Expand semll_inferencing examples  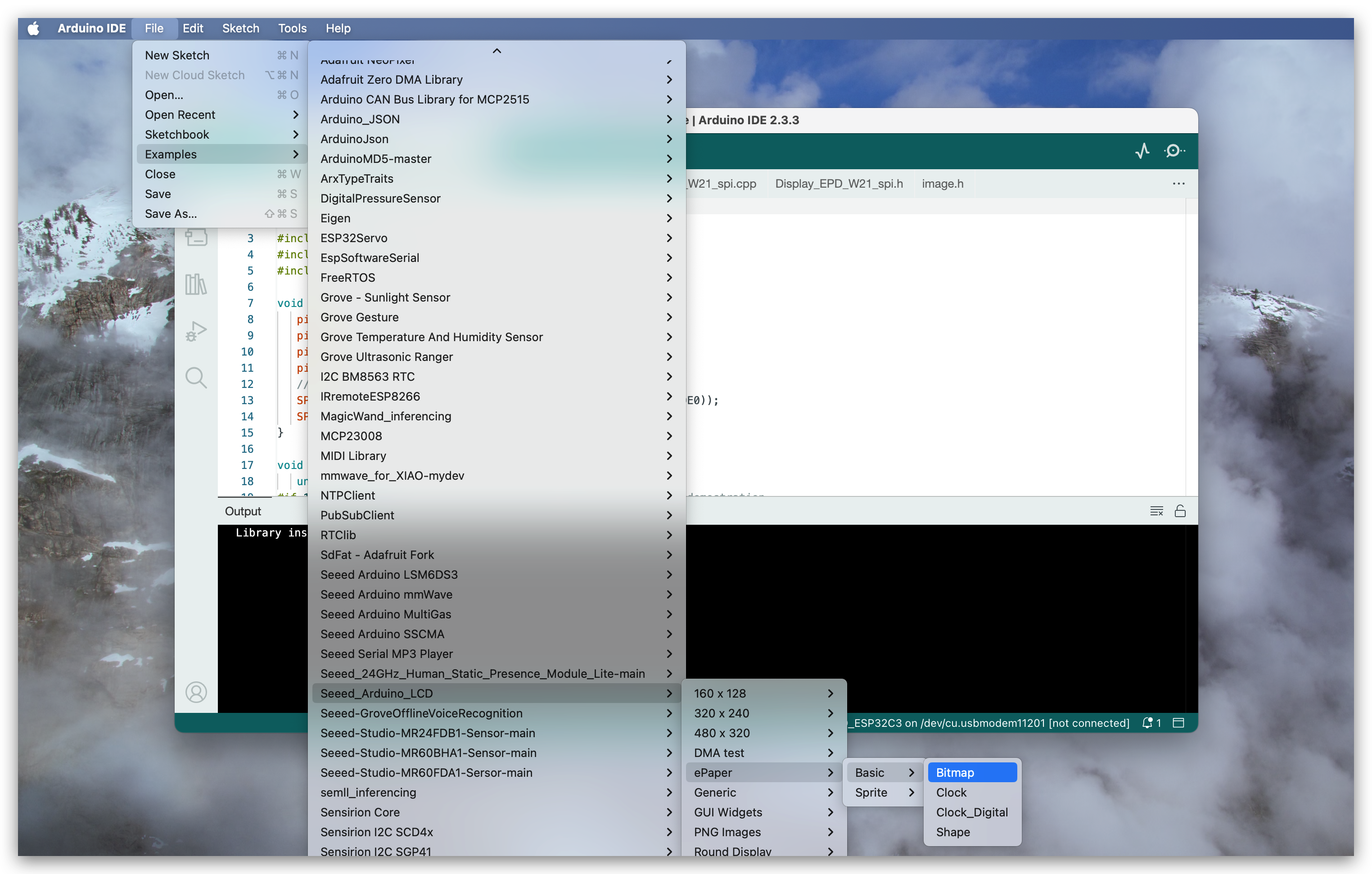[496, 793]
